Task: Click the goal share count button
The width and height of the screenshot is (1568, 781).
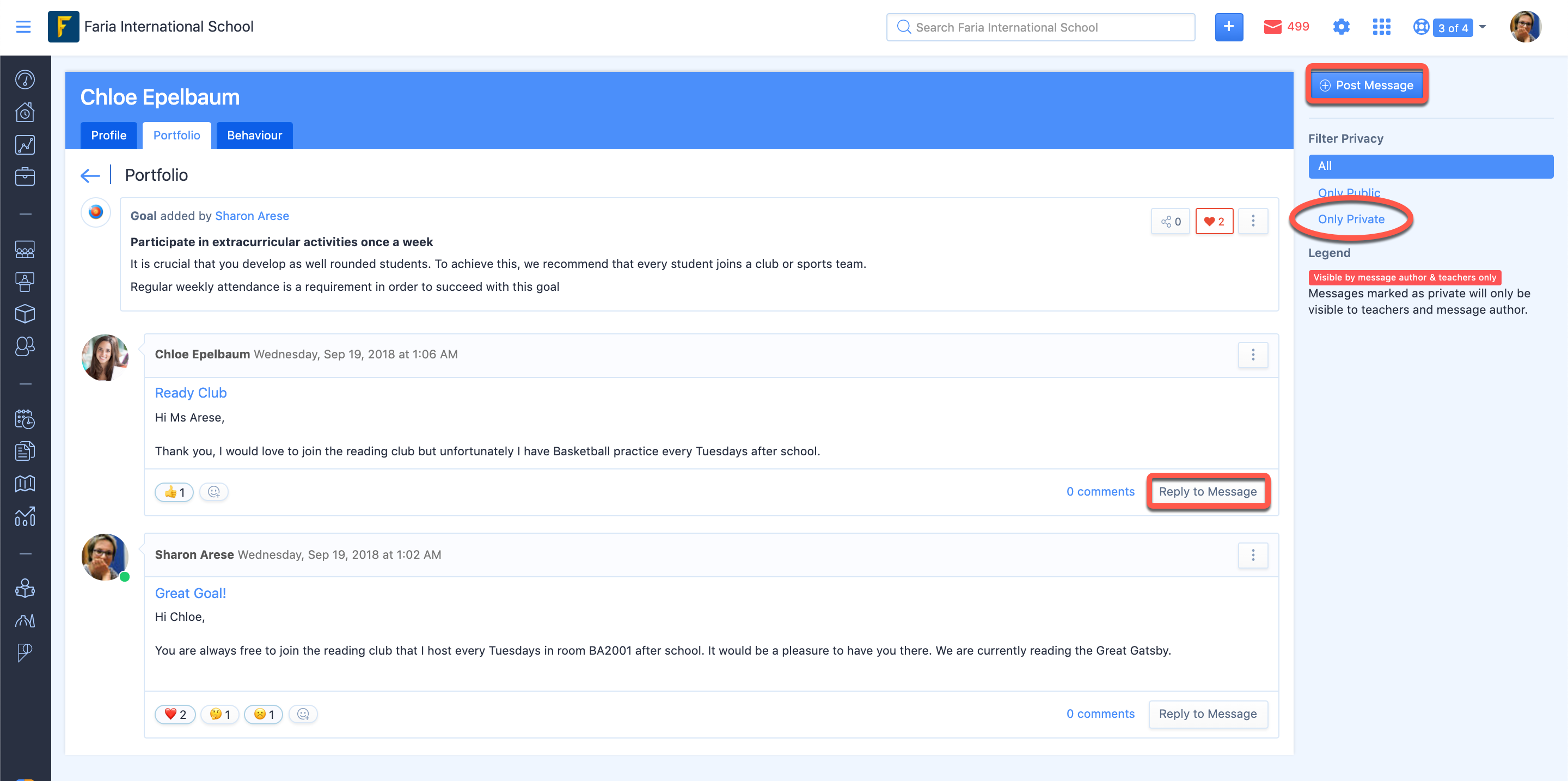Action: pyautogui.click(x=1170, y=222)
